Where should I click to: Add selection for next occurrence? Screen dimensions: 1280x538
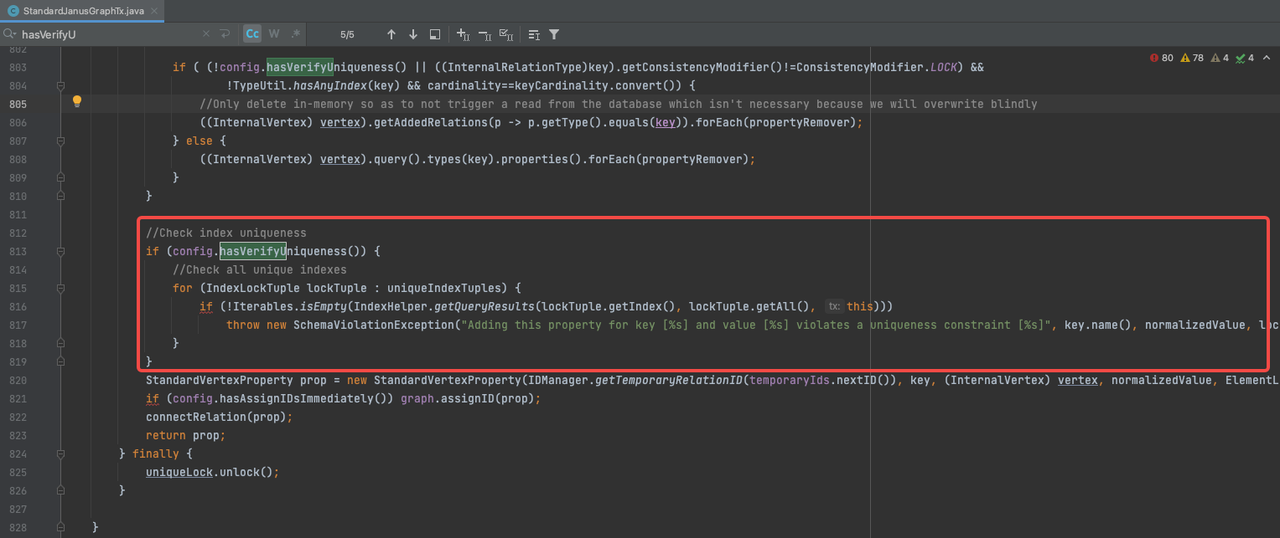(463, 34)
